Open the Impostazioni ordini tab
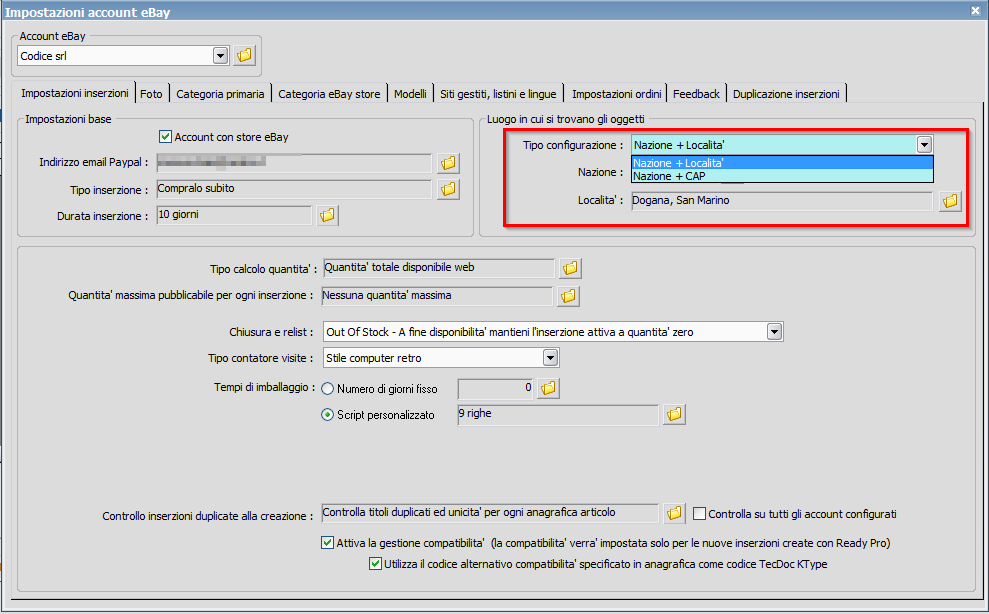 click(616, 94)
